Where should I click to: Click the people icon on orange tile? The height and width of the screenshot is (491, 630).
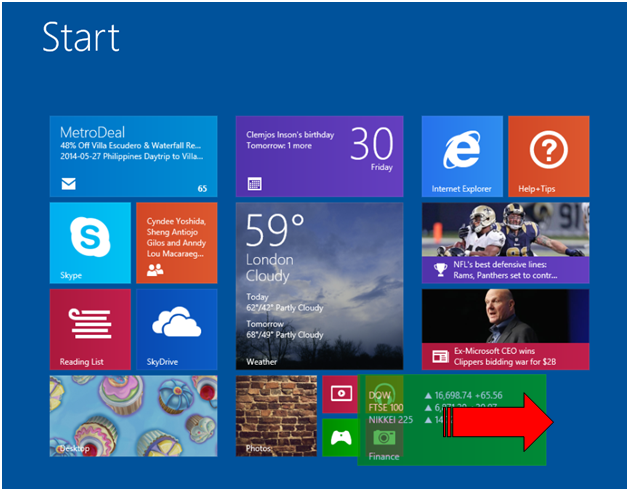[155, 270]
